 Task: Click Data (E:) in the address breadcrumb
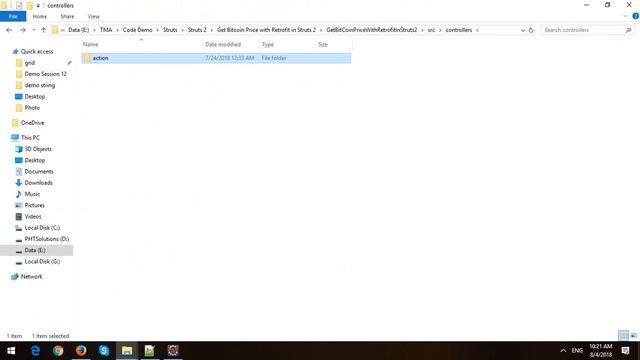coord(78,30)
